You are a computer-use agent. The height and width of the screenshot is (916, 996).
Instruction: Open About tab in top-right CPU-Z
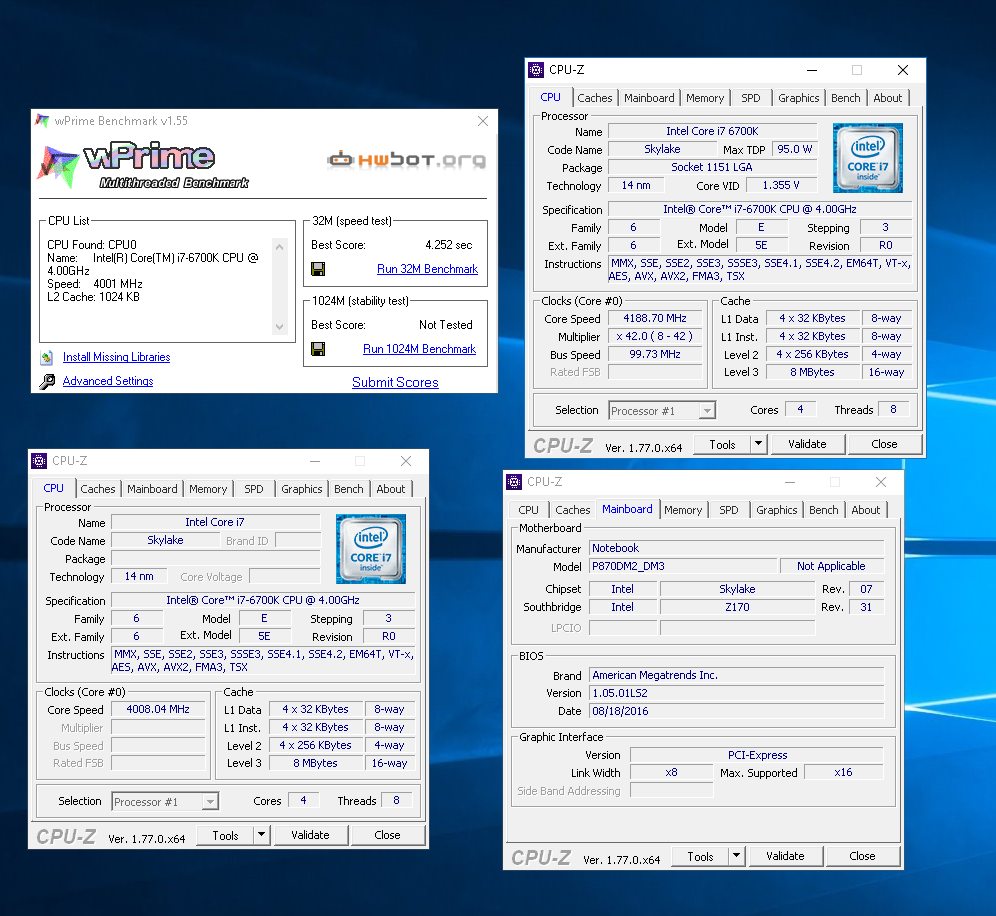(x=887, y=98)
